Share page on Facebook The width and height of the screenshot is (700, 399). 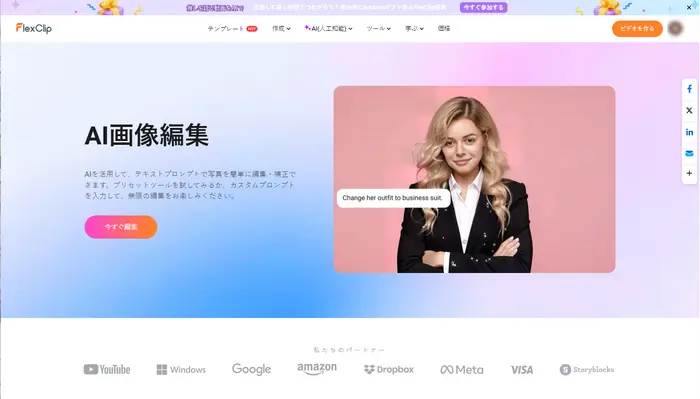point(689,89)
